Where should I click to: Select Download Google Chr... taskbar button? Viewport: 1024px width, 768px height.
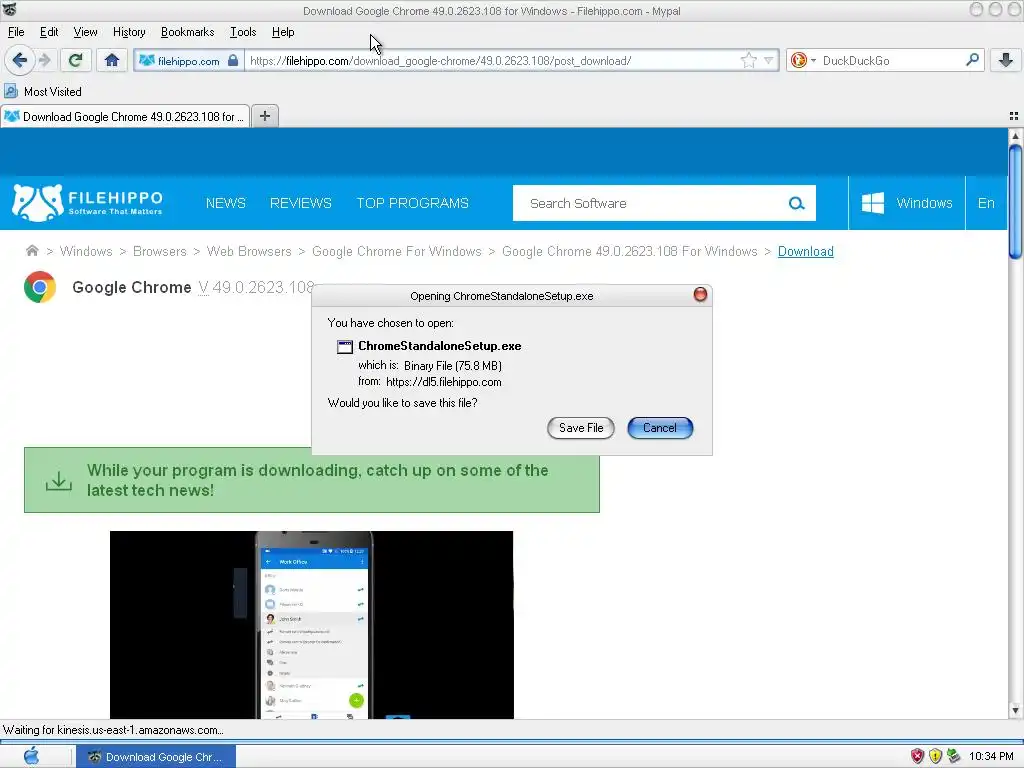click(156, 757)
